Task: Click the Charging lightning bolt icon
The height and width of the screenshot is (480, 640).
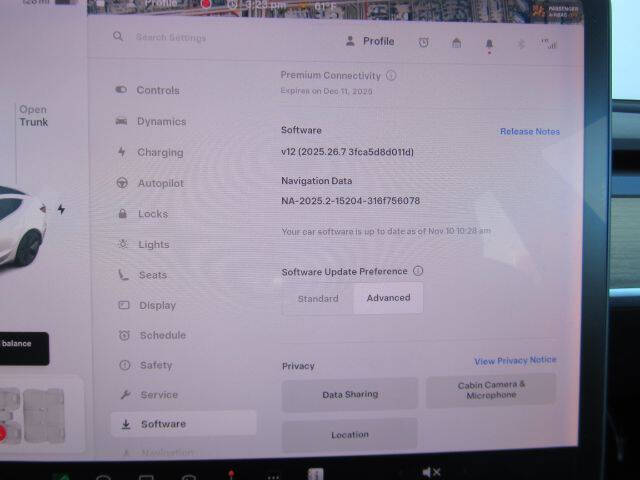Action: [122, 152]
